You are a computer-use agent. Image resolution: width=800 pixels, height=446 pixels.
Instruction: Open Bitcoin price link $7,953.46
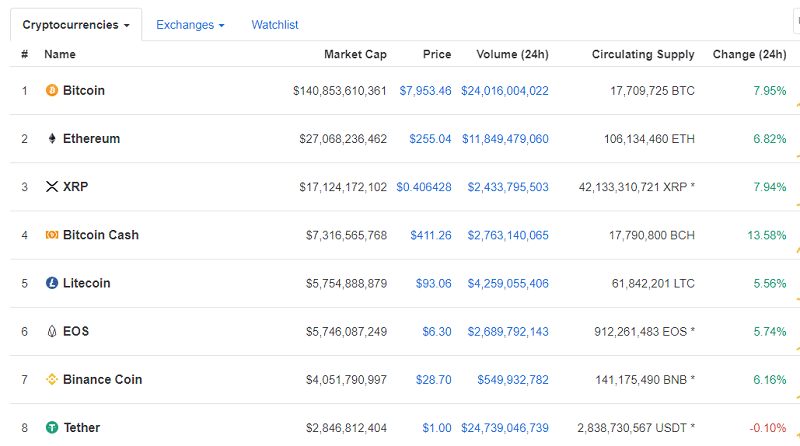425,91
